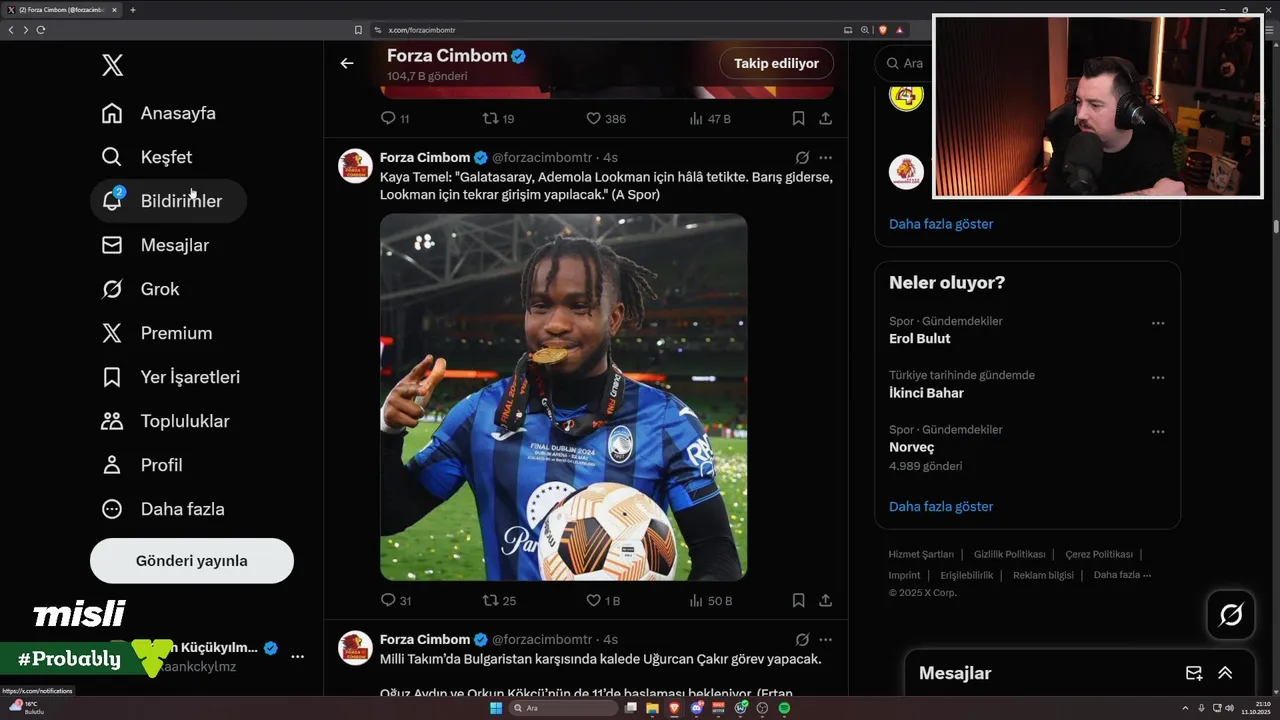Open more options for the Erol Bulut trend

[x=1158, y=323]
